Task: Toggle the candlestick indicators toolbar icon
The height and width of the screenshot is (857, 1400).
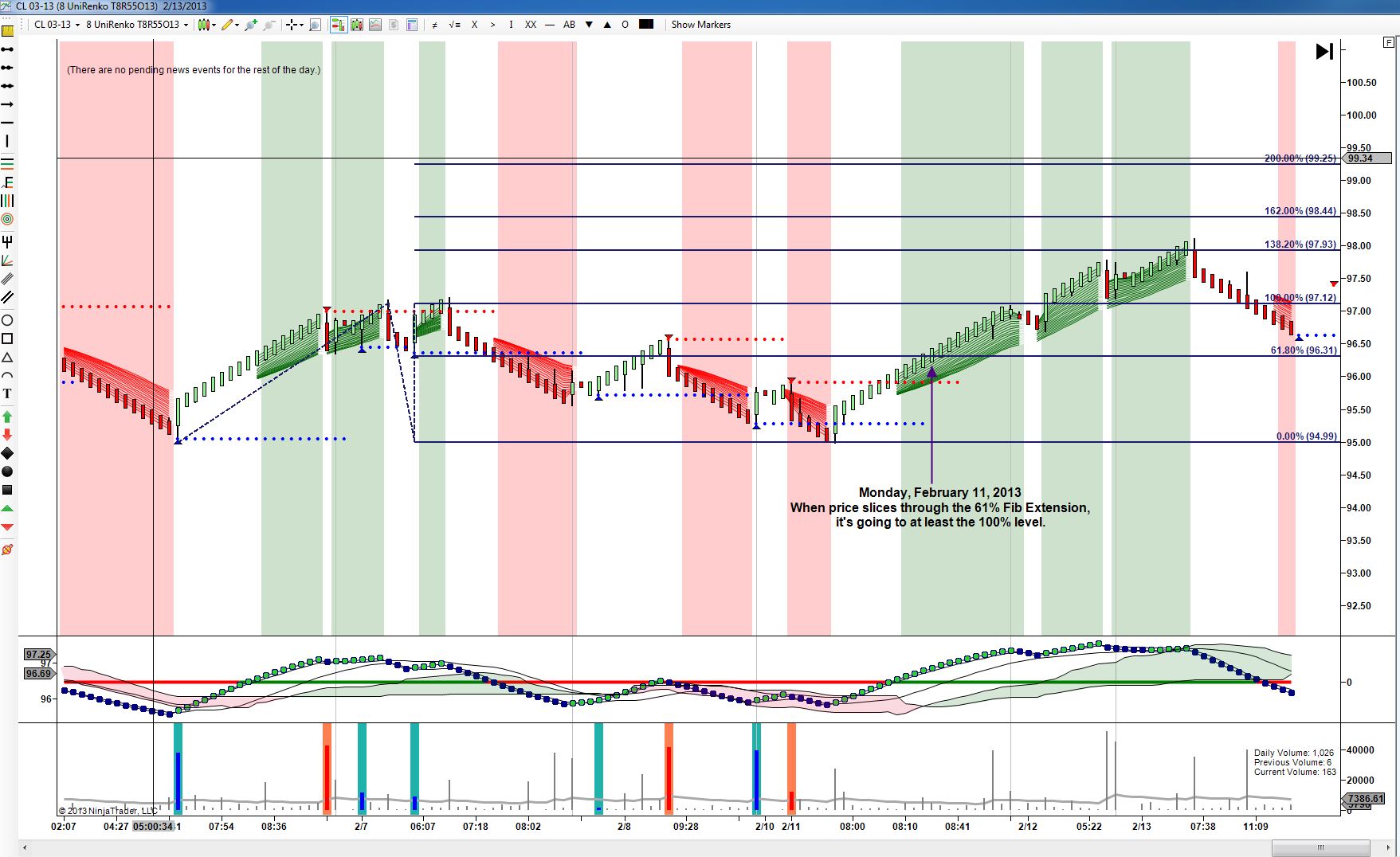Action: [357, 25]
